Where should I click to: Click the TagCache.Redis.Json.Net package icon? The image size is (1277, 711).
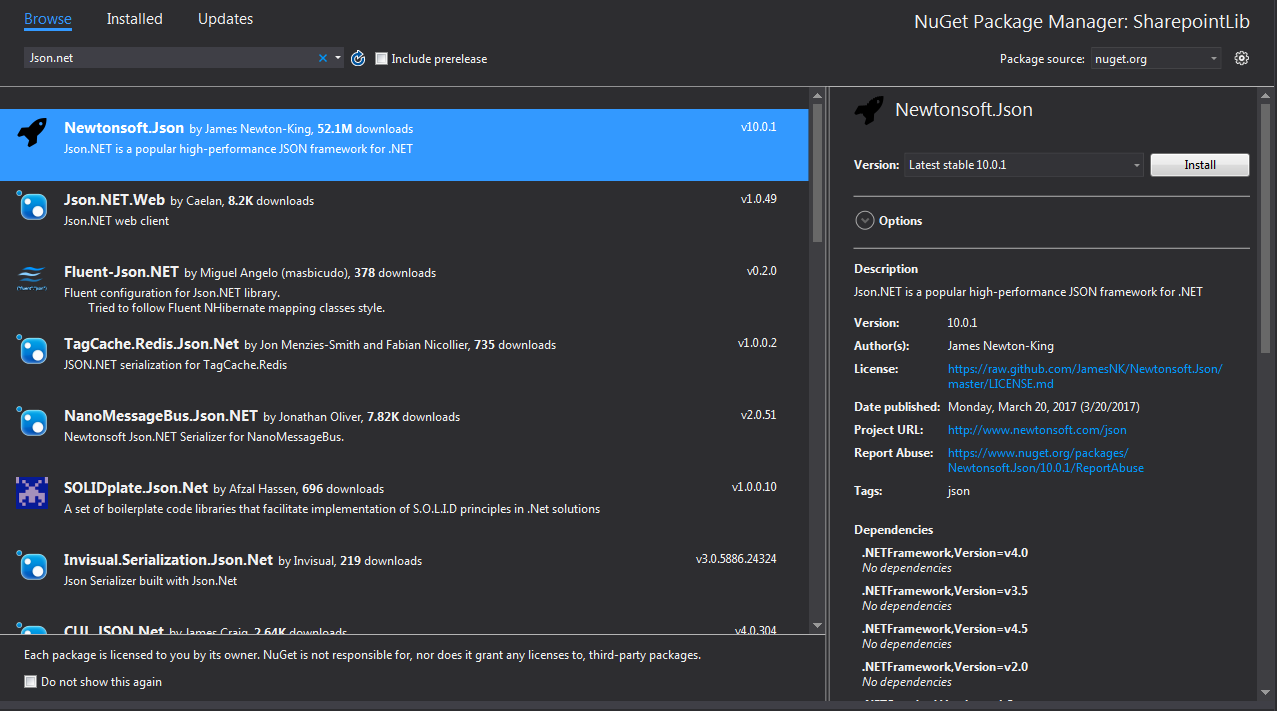coord(33,350)
